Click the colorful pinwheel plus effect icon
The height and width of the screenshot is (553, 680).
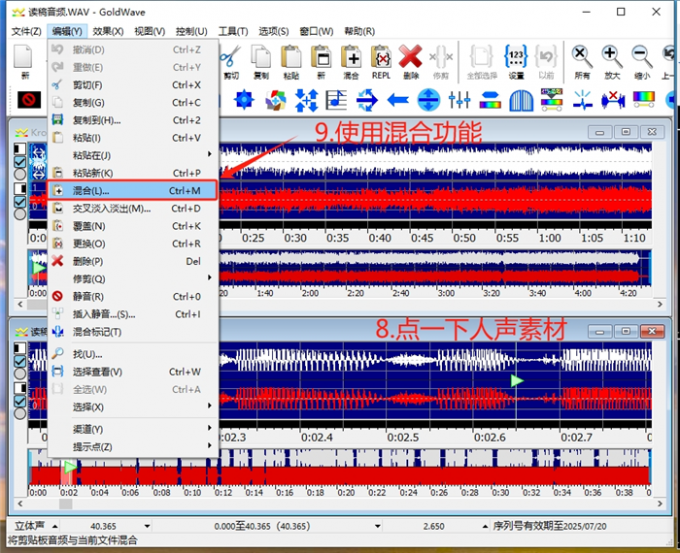276,100
